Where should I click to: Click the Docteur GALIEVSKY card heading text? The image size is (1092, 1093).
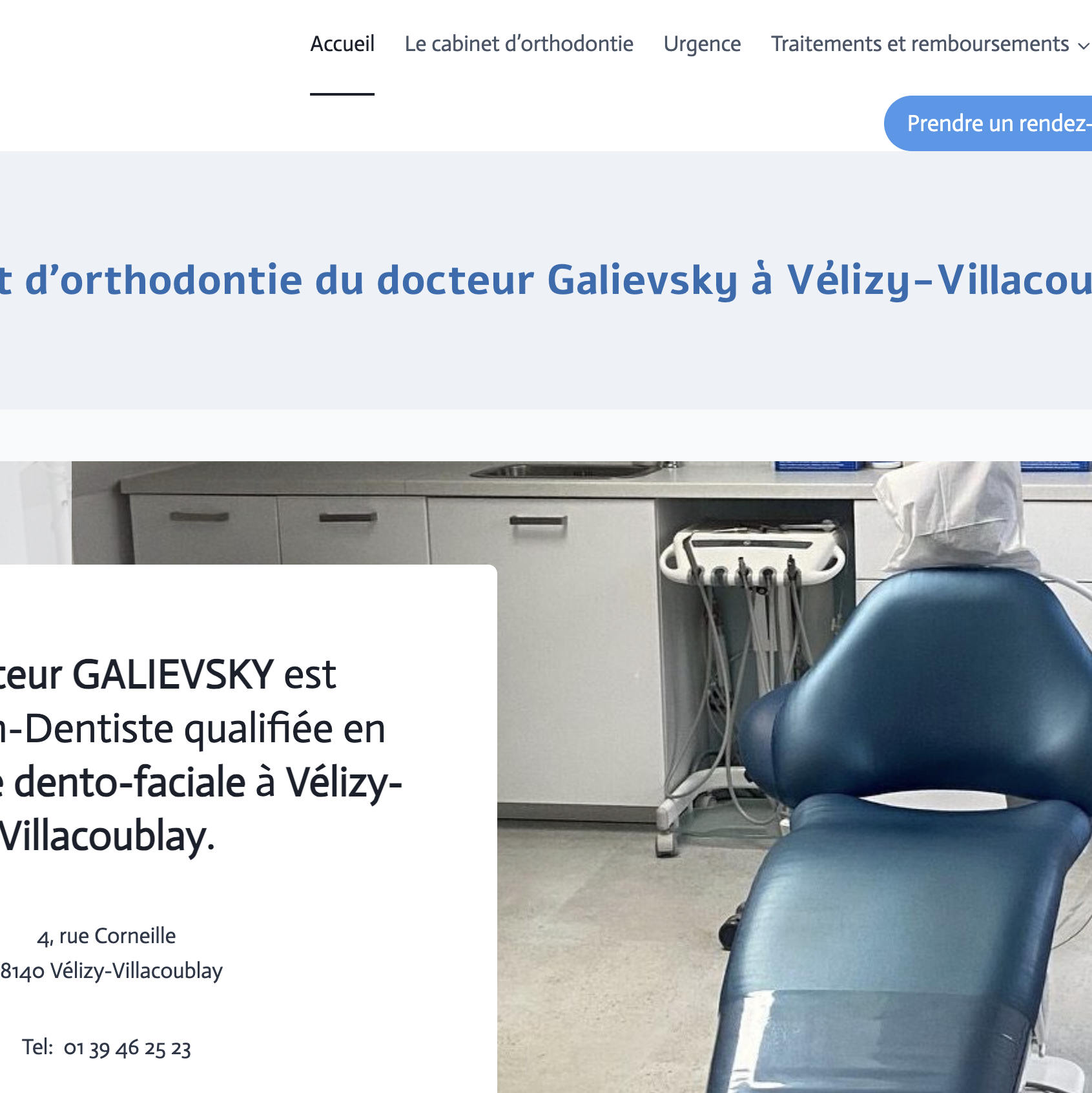point(200,755)
